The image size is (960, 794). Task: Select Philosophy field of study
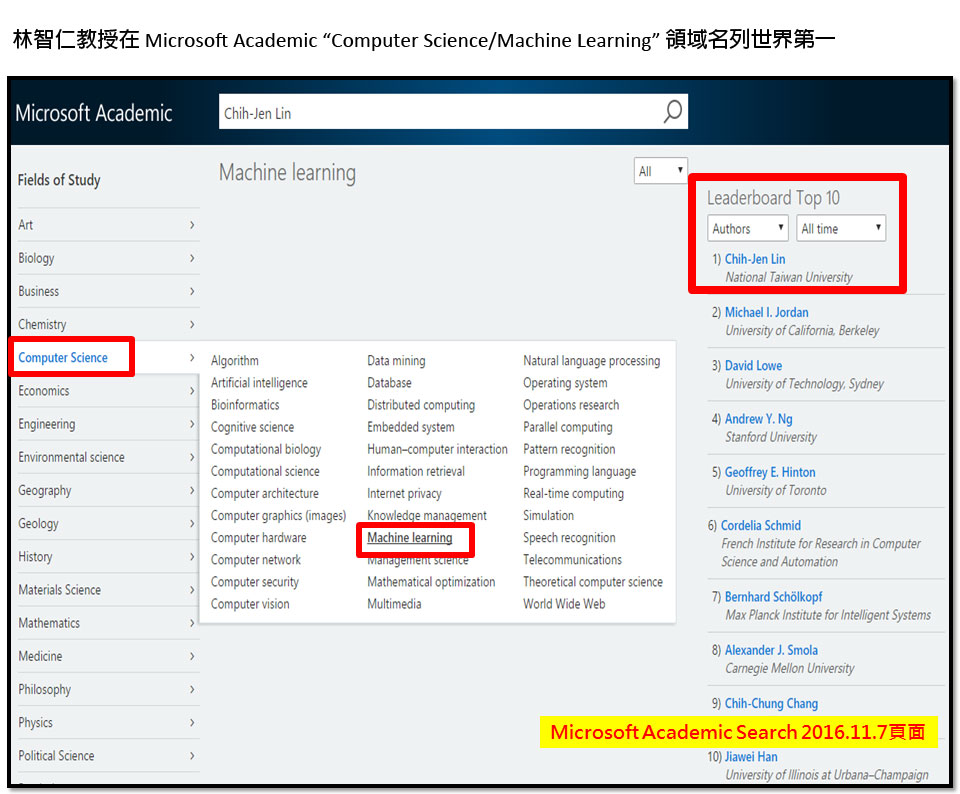45,689
